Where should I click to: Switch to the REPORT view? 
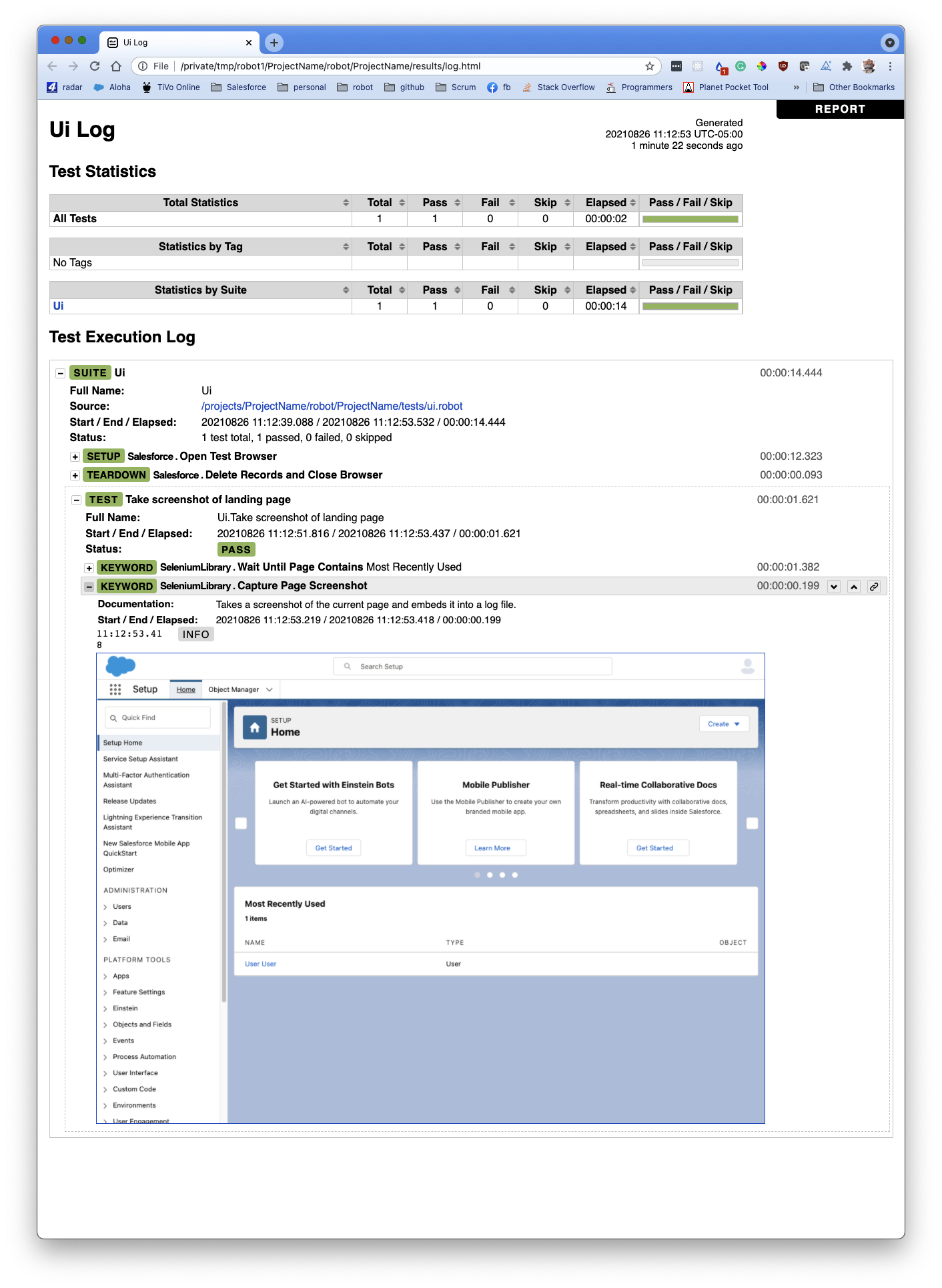click(x=839, y=109)
